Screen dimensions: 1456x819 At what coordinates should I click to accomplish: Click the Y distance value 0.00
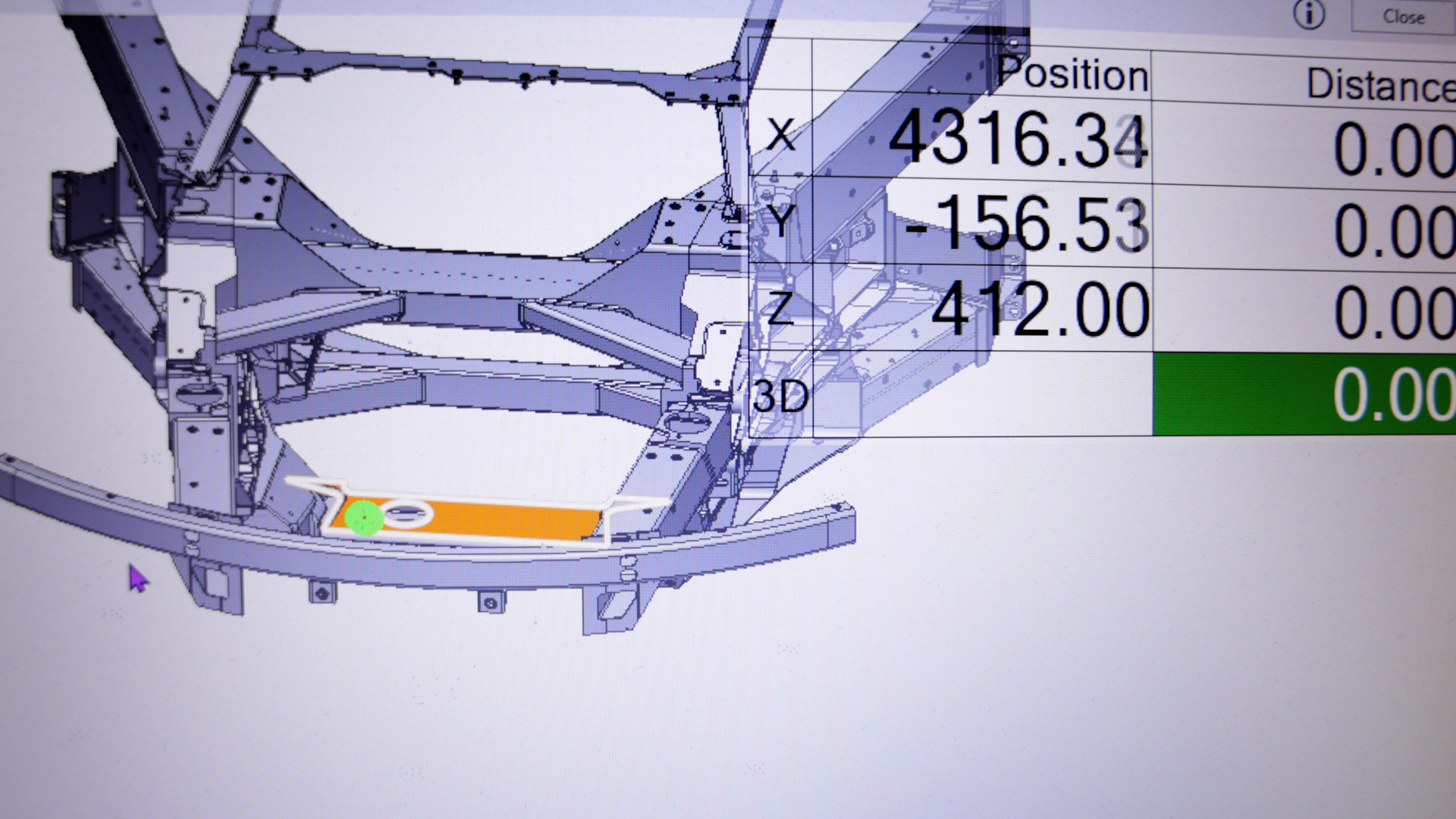click(1394, 232)
